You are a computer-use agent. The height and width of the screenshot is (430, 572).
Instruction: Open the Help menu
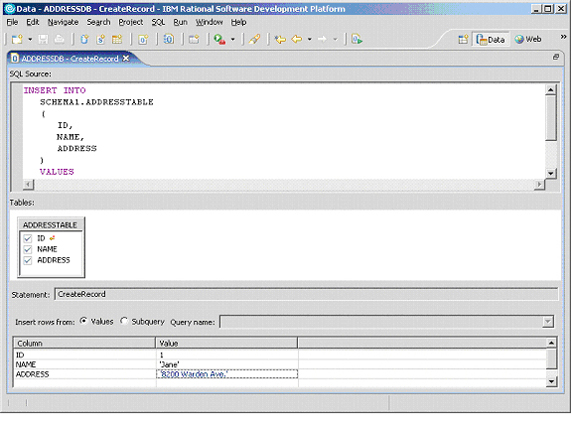(x=238, y=22)
